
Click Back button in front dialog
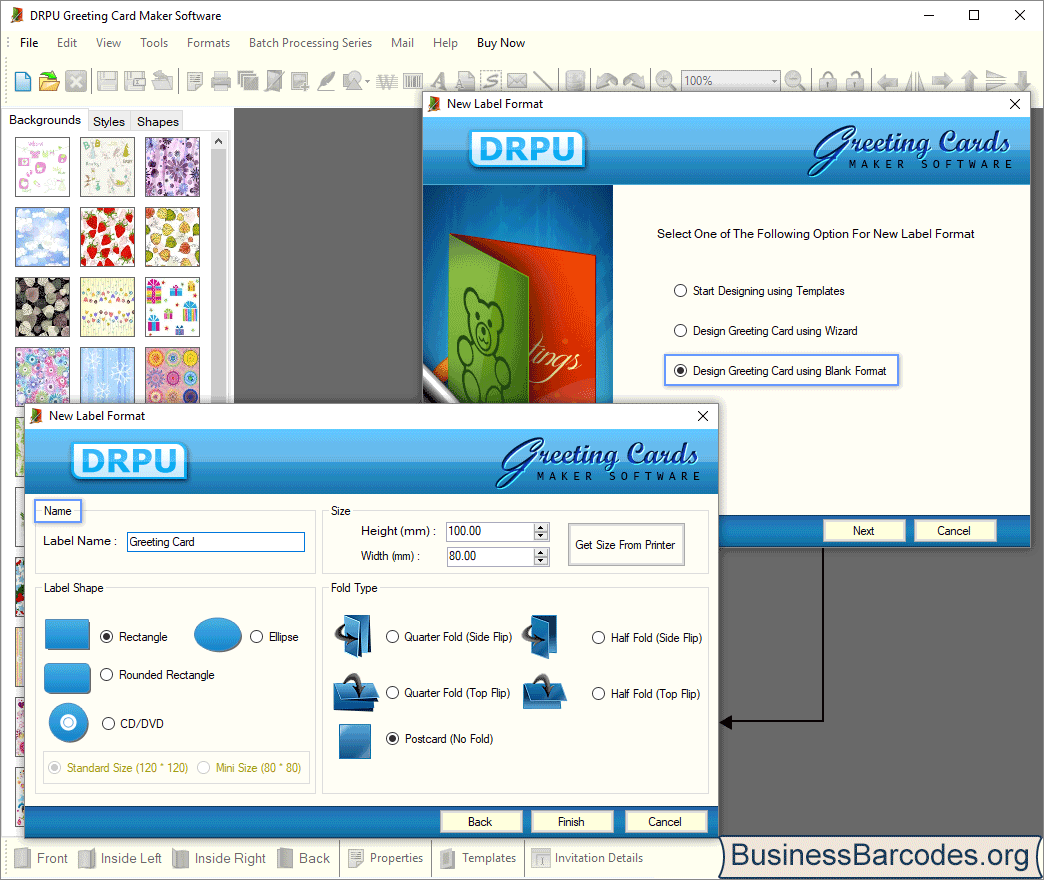[x=480, y=822]
